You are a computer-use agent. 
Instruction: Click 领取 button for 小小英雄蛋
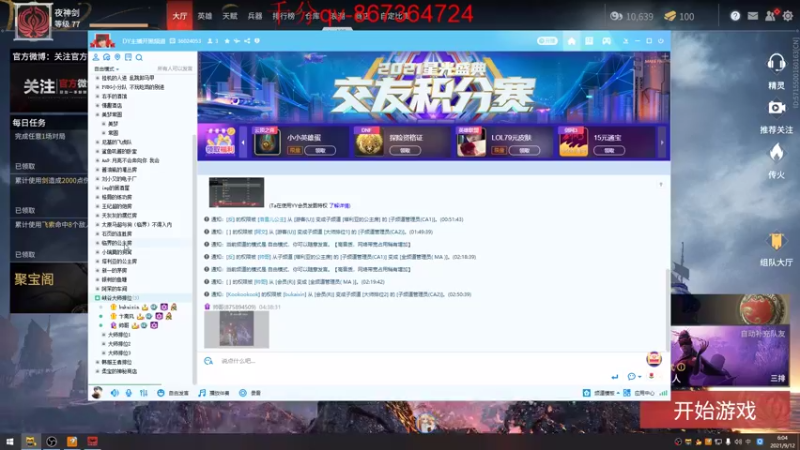tap(320, 151)
